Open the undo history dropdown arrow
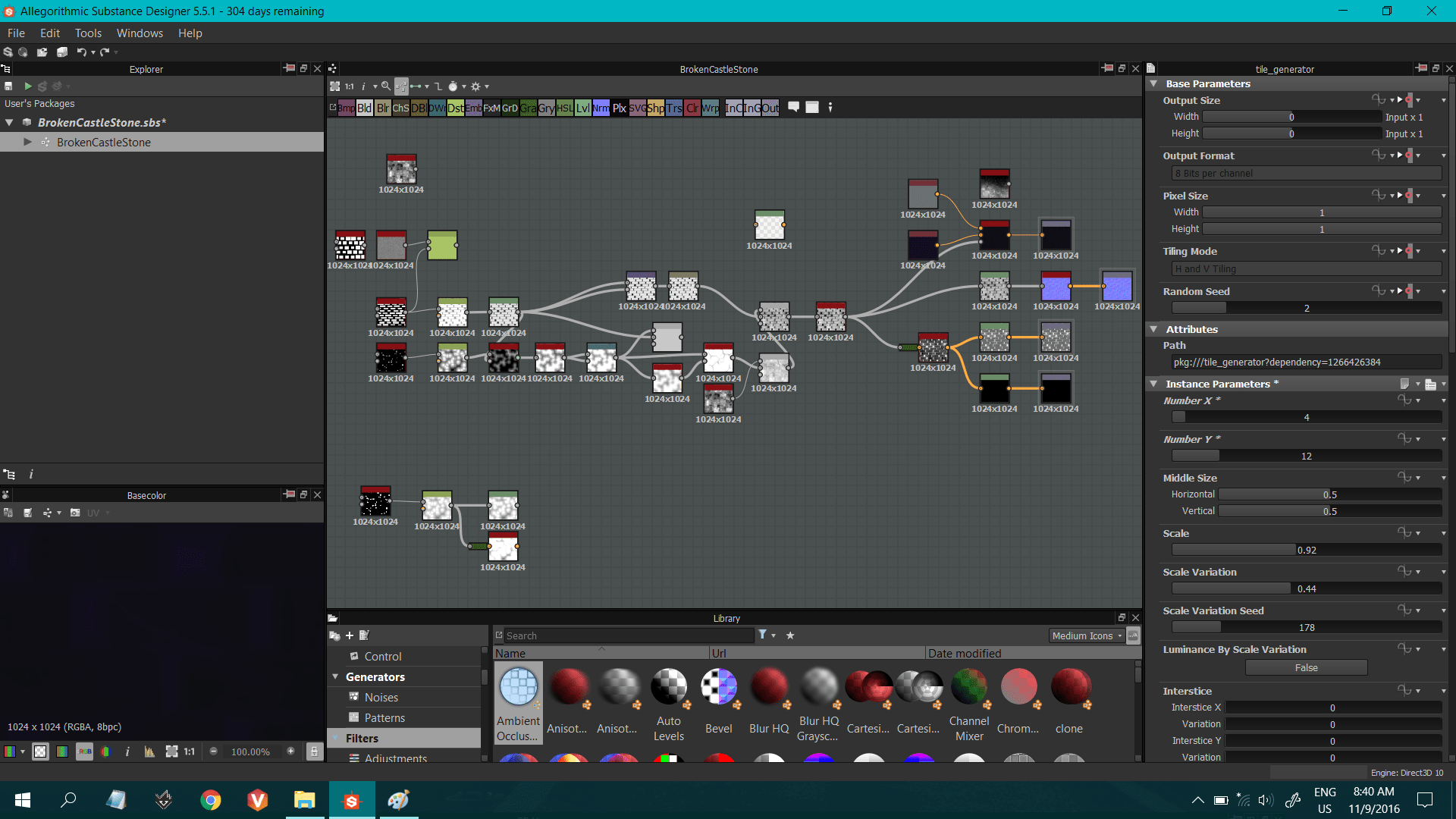Screen dimensions: 1456x819 pos(93,52)
